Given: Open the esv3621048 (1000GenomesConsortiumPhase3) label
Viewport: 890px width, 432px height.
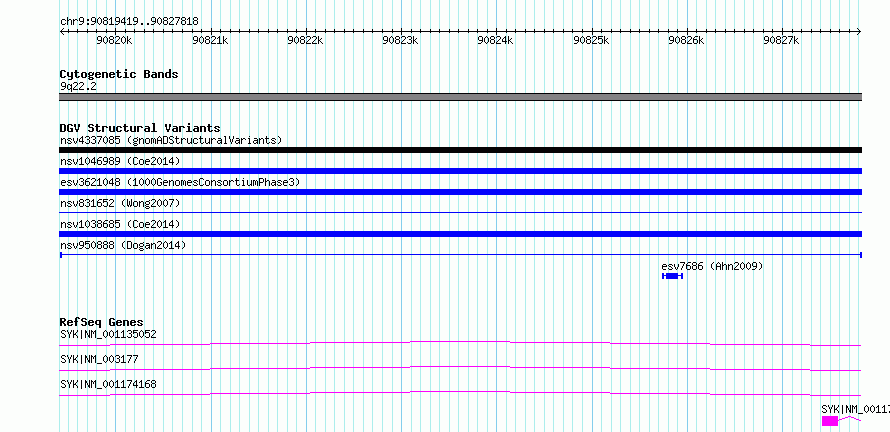Looking at the screenshot, I should pyautogui.click(x=180, y=182).
